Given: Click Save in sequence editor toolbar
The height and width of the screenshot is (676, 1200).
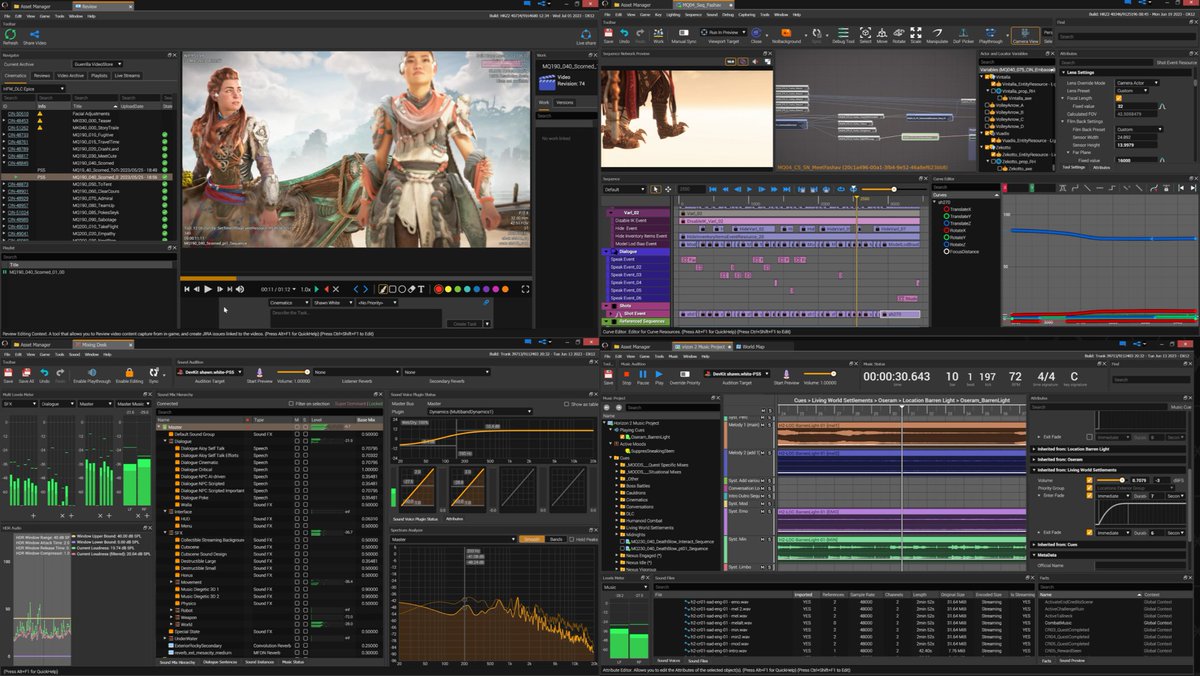Looking at the screenshot, I should pyautogui.click(x=608, y=36).
